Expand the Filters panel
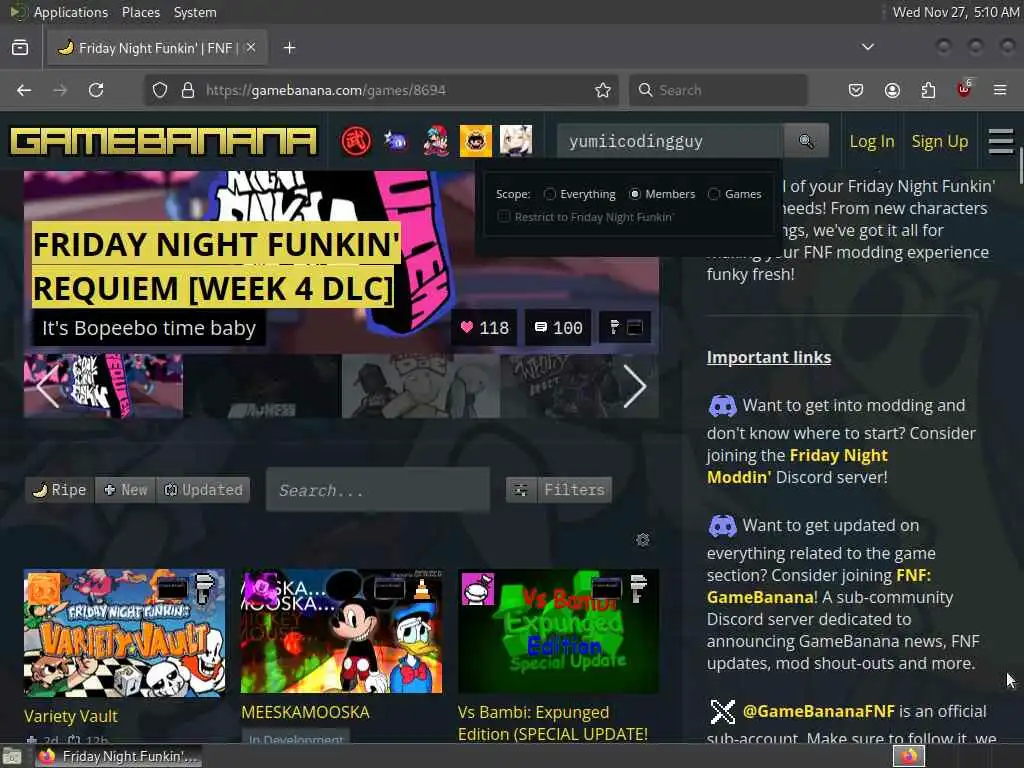The width and height of the screenshot is (1024, 768). pos(559,490)
